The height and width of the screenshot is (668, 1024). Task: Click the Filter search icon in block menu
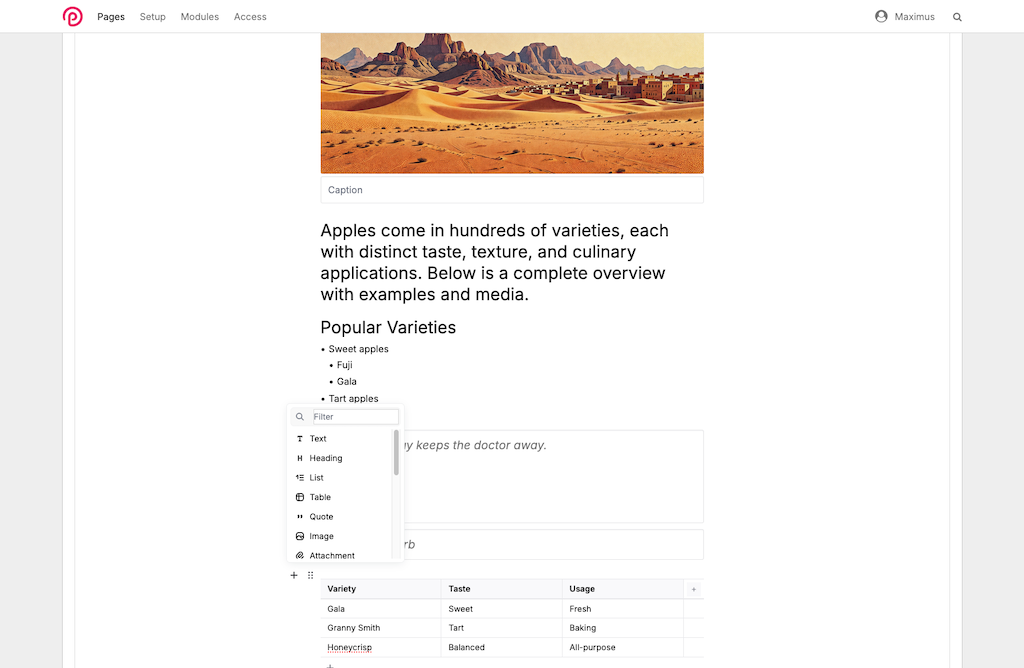pyautogui.click(x=300, y=417)
